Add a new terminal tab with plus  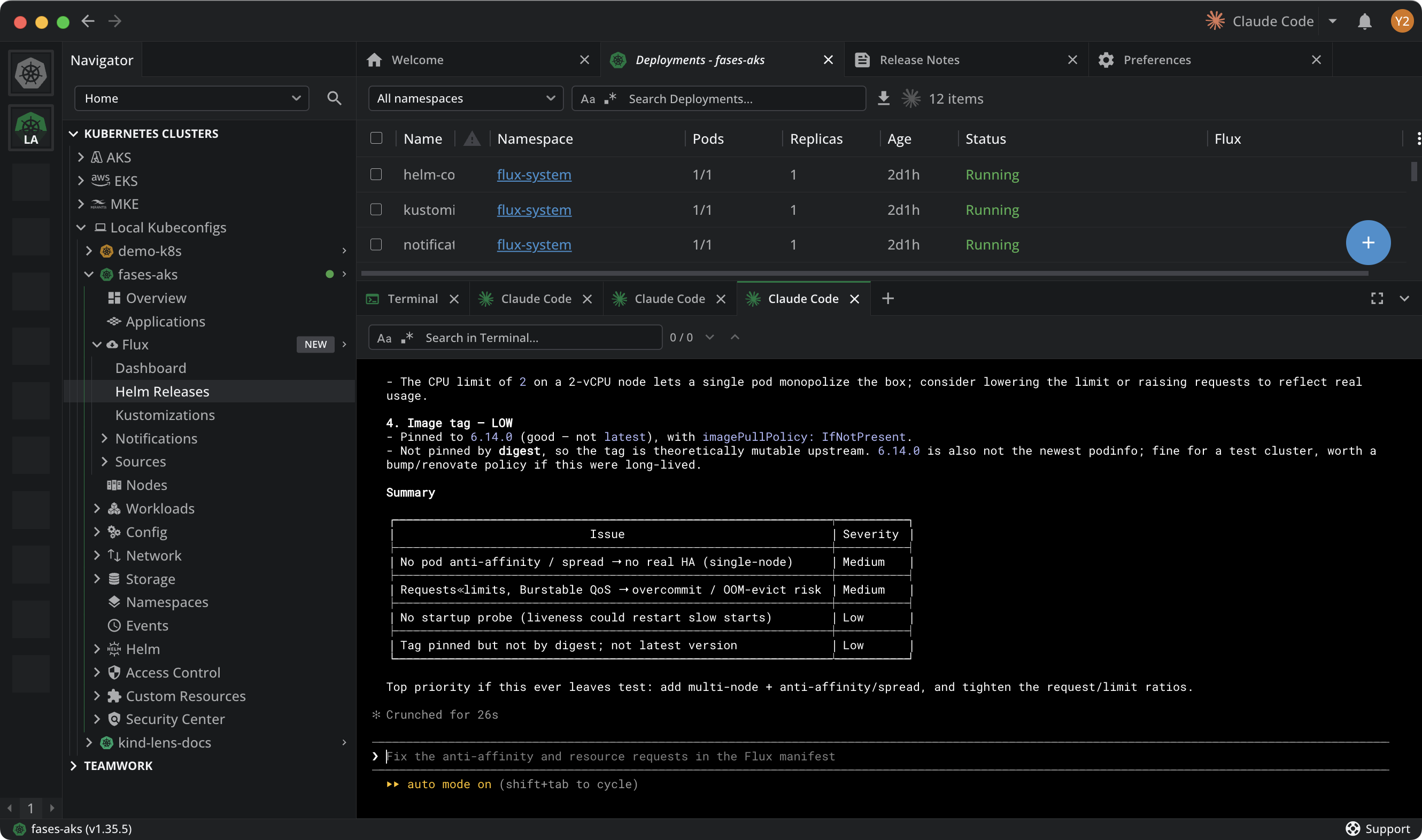[887, 298]
